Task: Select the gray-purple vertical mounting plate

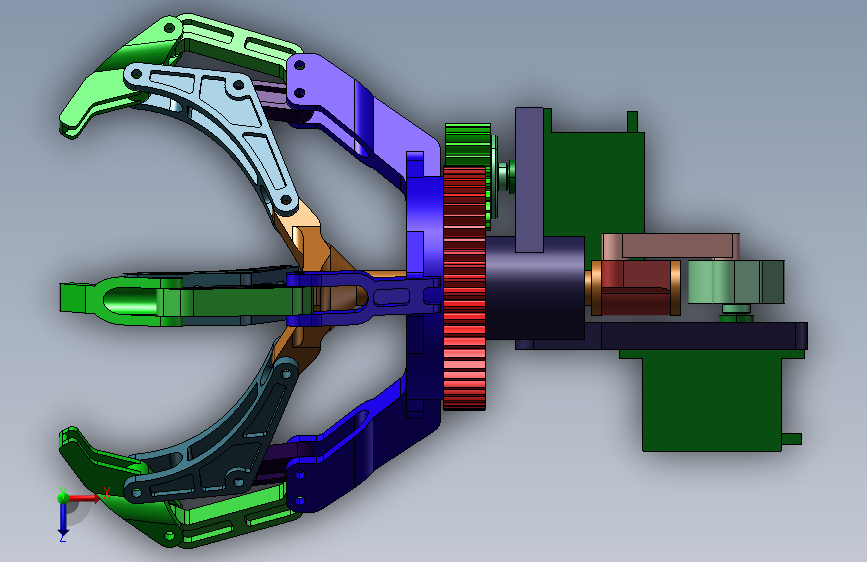Action: click(x=529, y=180)
